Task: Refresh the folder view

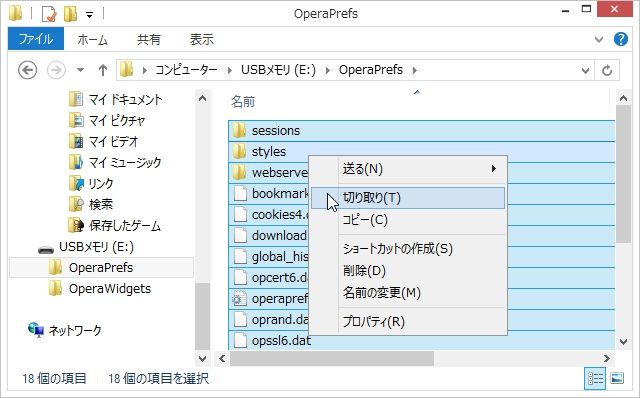Action: pyautogui.click(x=607, y=70)
